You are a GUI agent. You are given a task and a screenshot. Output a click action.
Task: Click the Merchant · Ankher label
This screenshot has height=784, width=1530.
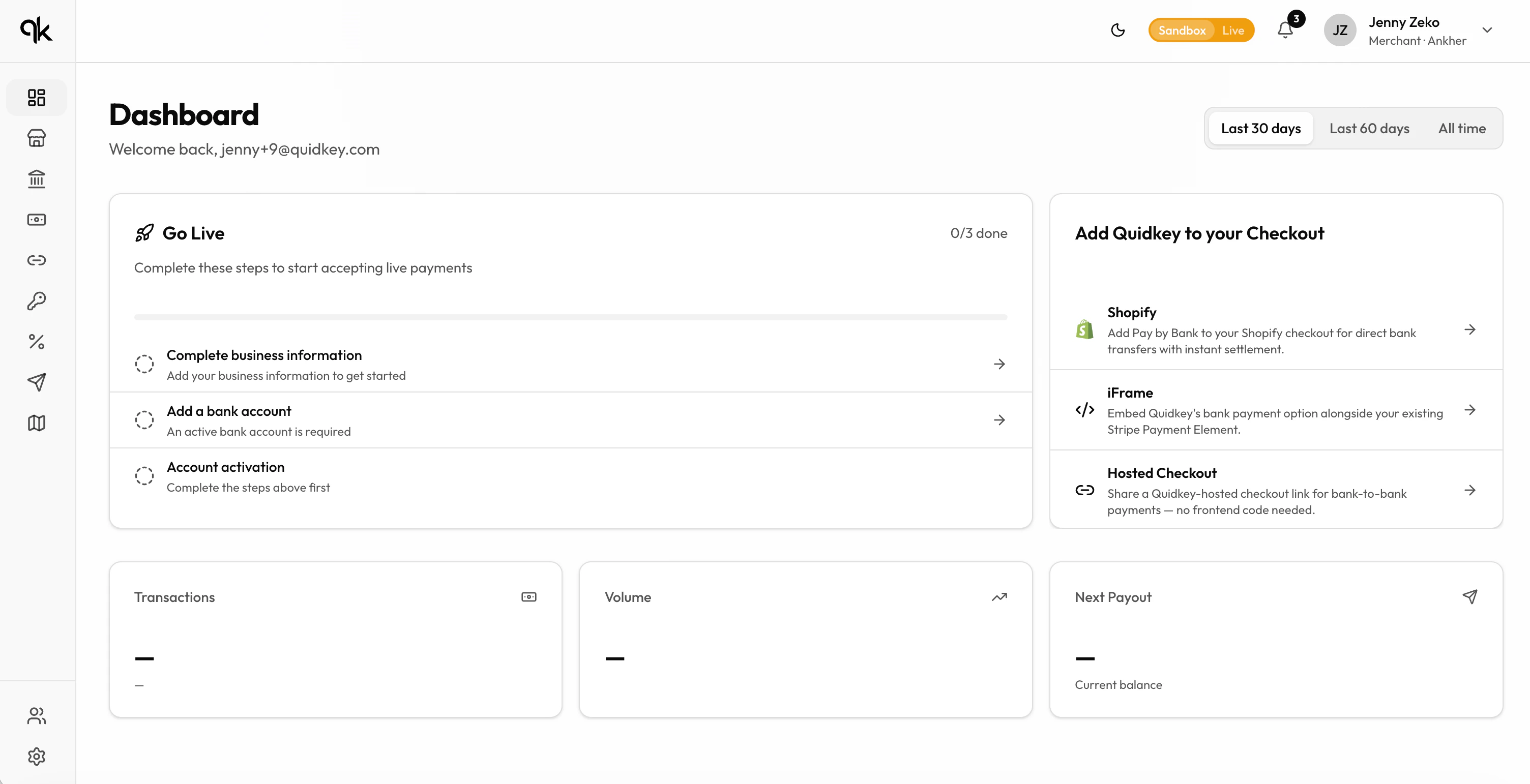1417,40
